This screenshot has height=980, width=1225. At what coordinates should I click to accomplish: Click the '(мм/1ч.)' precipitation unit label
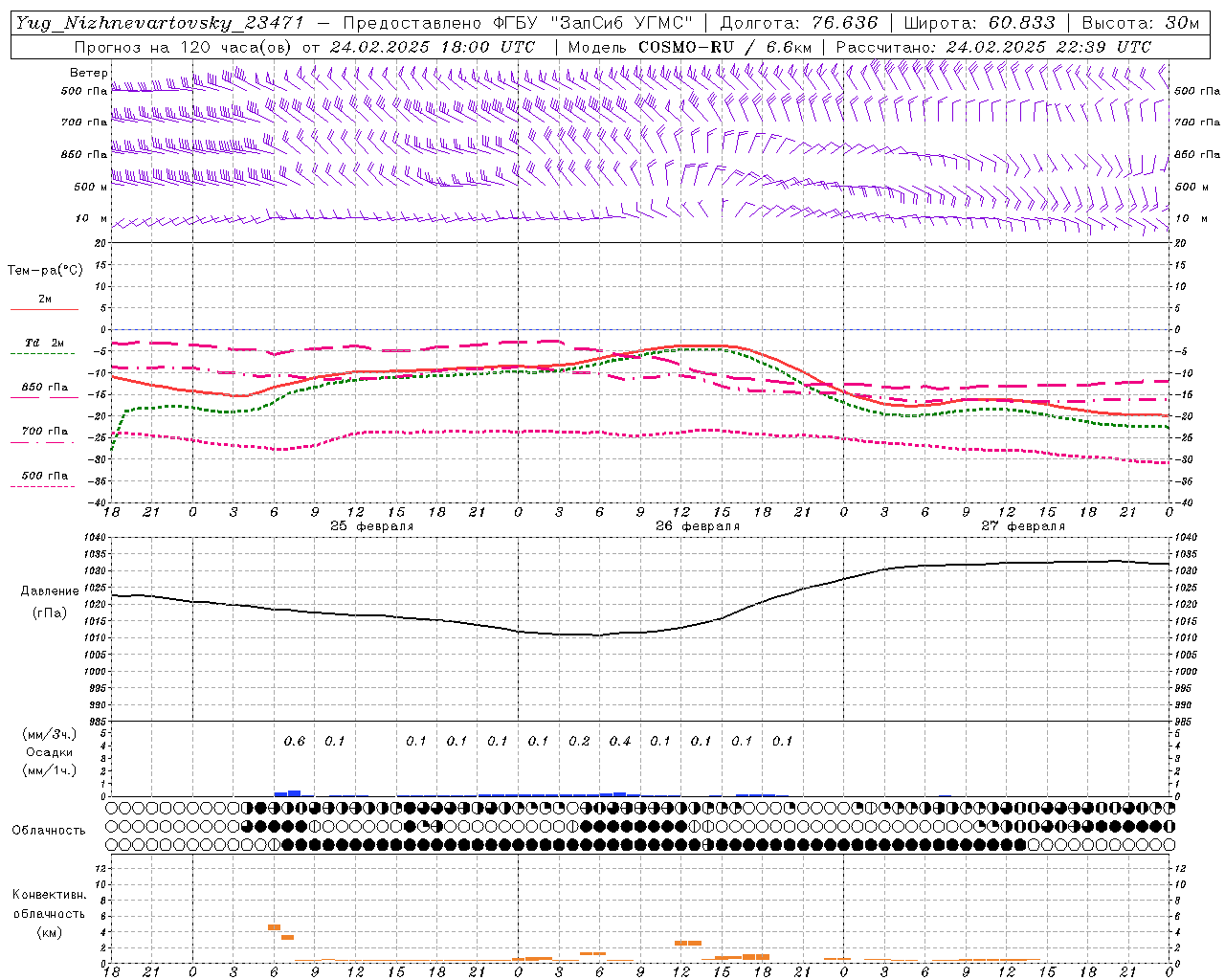[50, 770]
